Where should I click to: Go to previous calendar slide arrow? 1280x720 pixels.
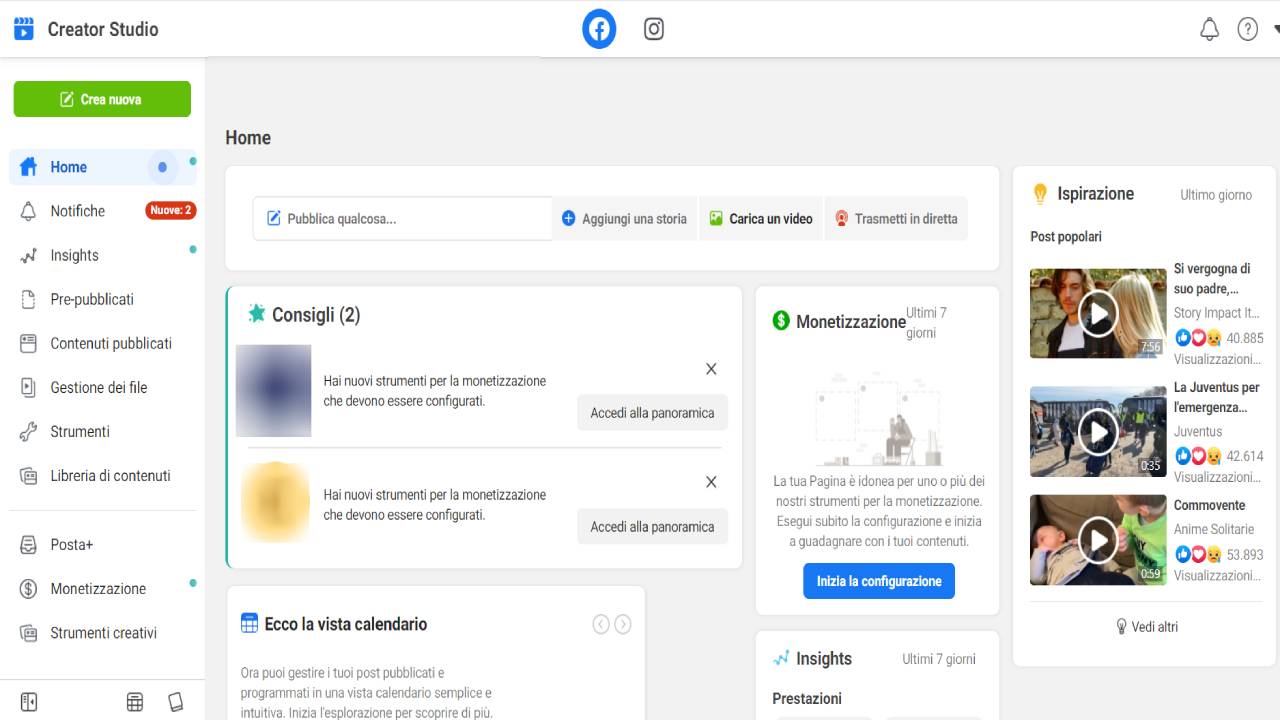coord(601,624)
